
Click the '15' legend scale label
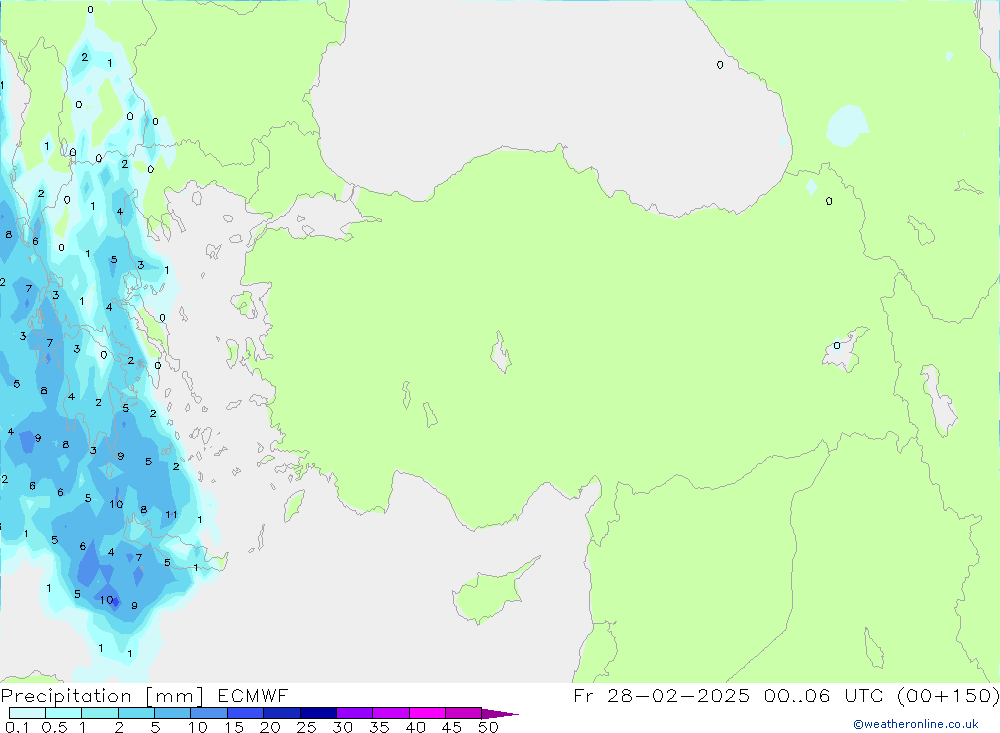(x=233, y=727)
